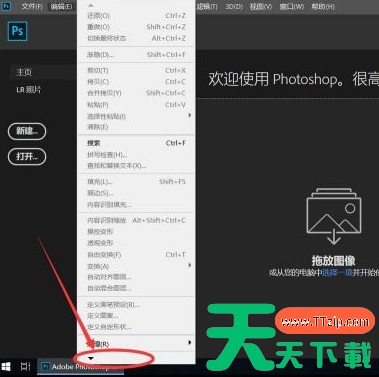The height and width of the screenshot is (377, 379).
Task: Choose 重做(O) Shift+Ctrl+Z
Action: click(136, 27)
